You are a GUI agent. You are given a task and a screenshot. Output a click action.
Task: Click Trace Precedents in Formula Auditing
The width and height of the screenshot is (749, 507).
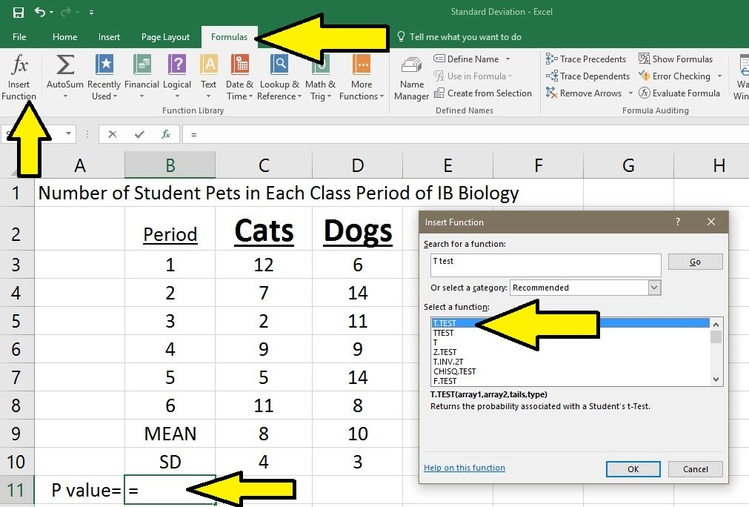(x=586, y=59)
